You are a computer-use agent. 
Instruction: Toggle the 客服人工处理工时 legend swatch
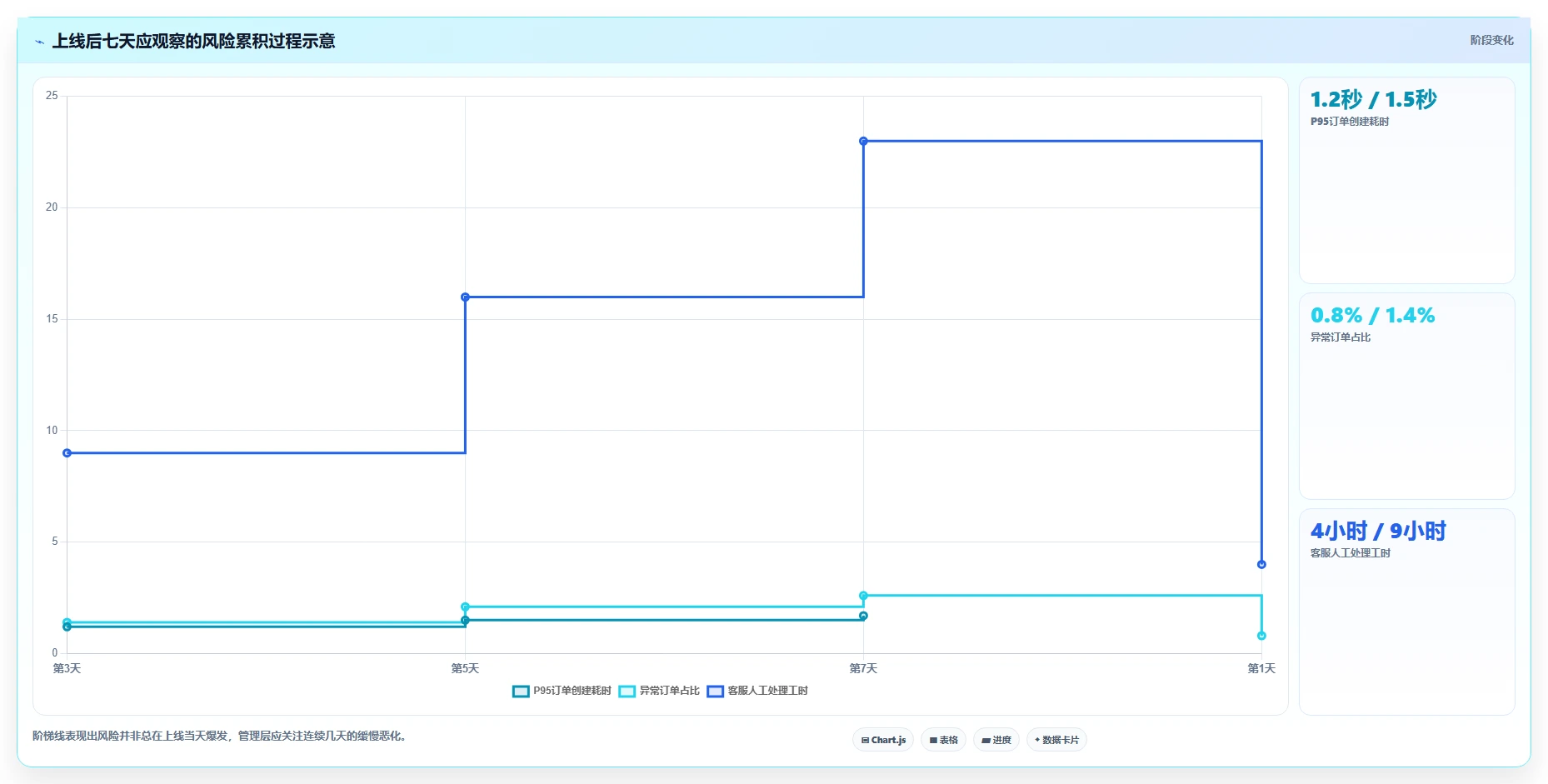click(x=715, y=691)
